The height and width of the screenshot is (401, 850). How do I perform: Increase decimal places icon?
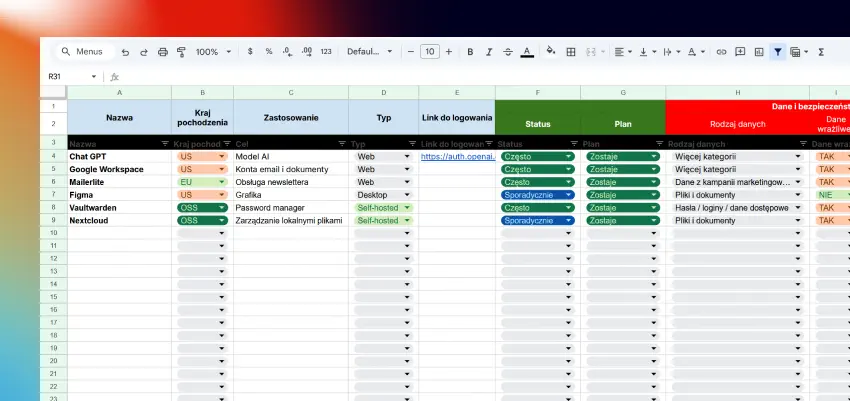click(306, 51)
